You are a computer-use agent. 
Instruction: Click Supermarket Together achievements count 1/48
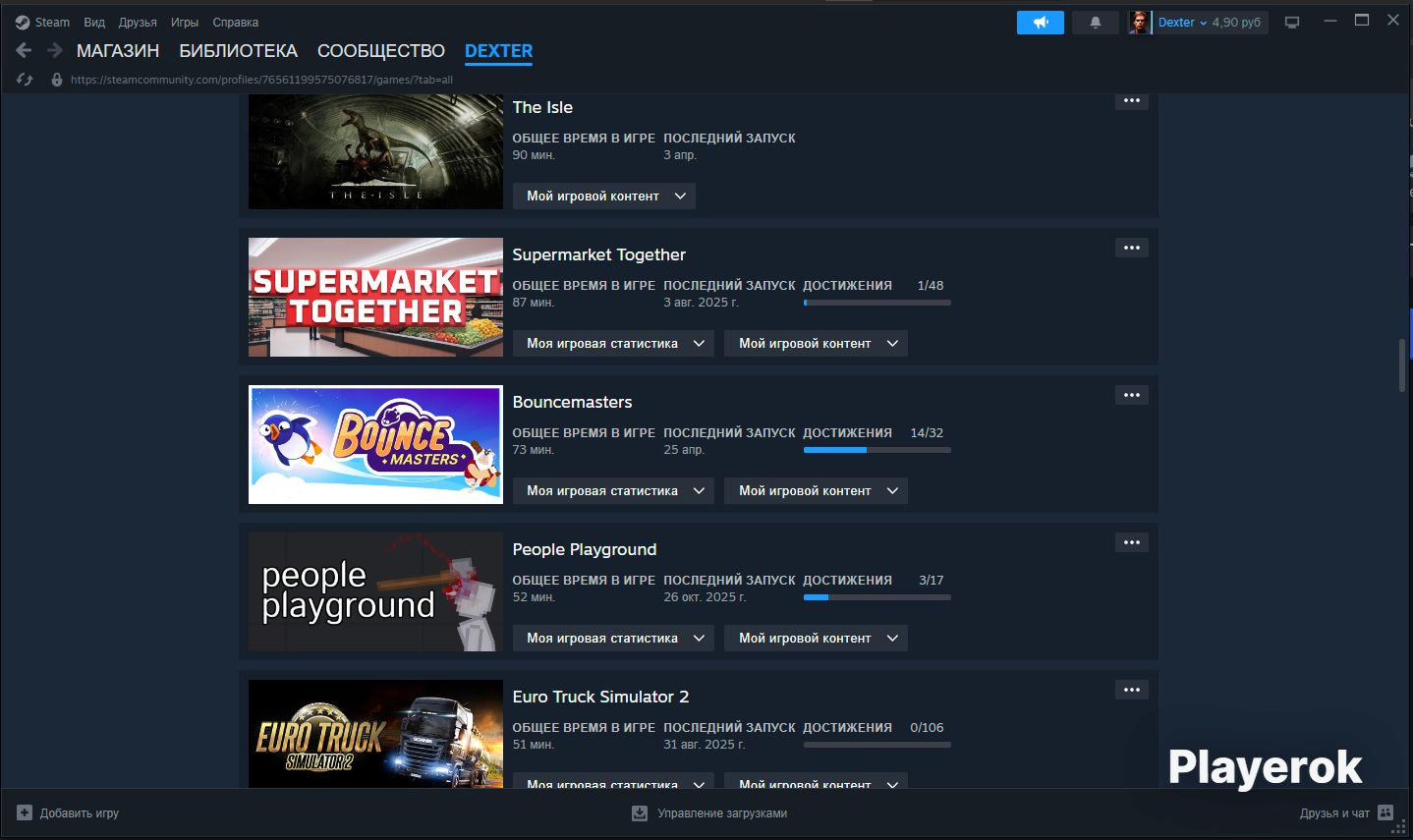(931, 286)
